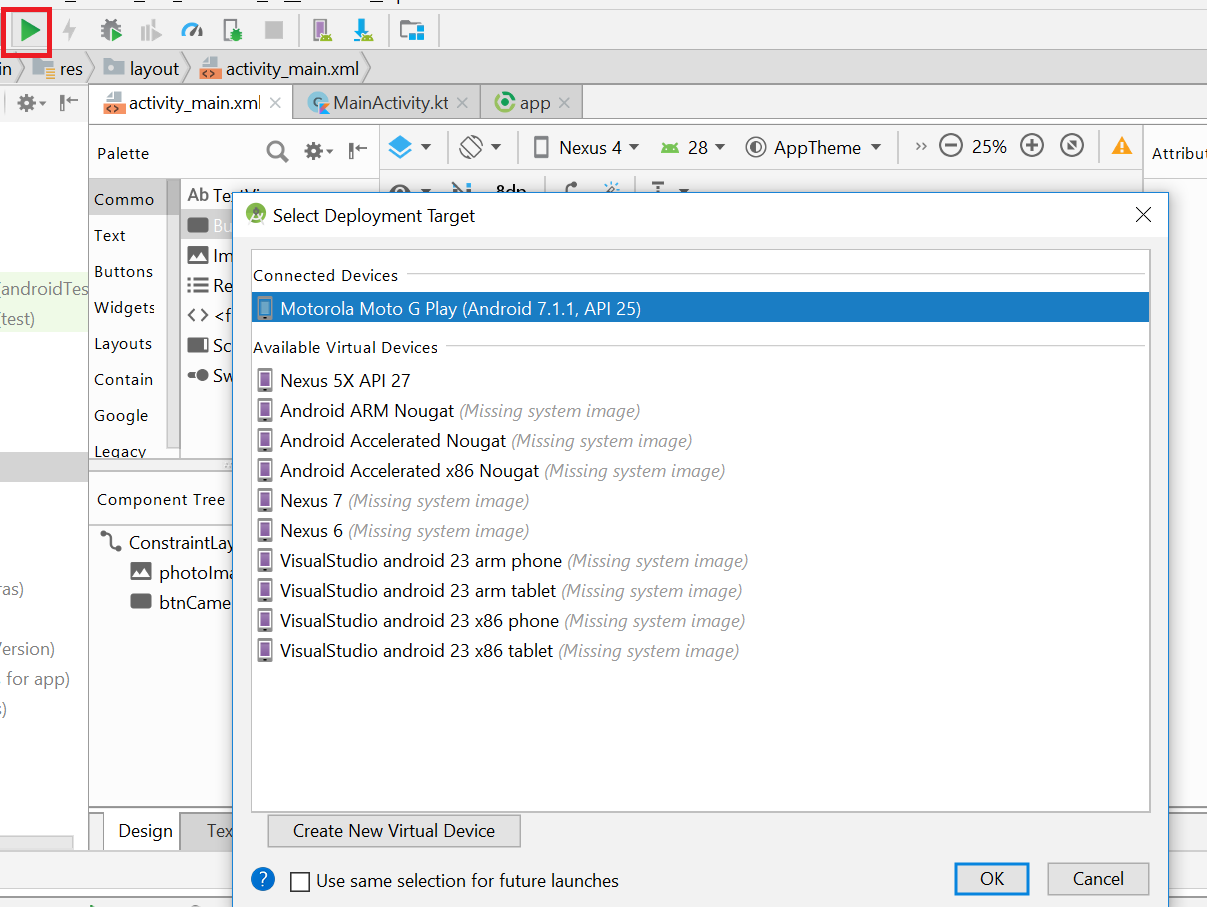Show layout warnings triangle icon

point(1122,147)
